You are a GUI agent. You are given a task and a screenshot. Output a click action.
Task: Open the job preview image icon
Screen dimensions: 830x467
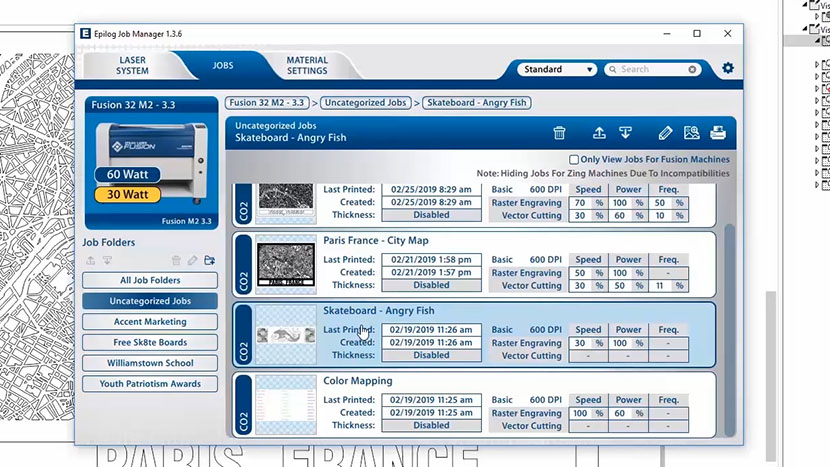coord(691,132)
